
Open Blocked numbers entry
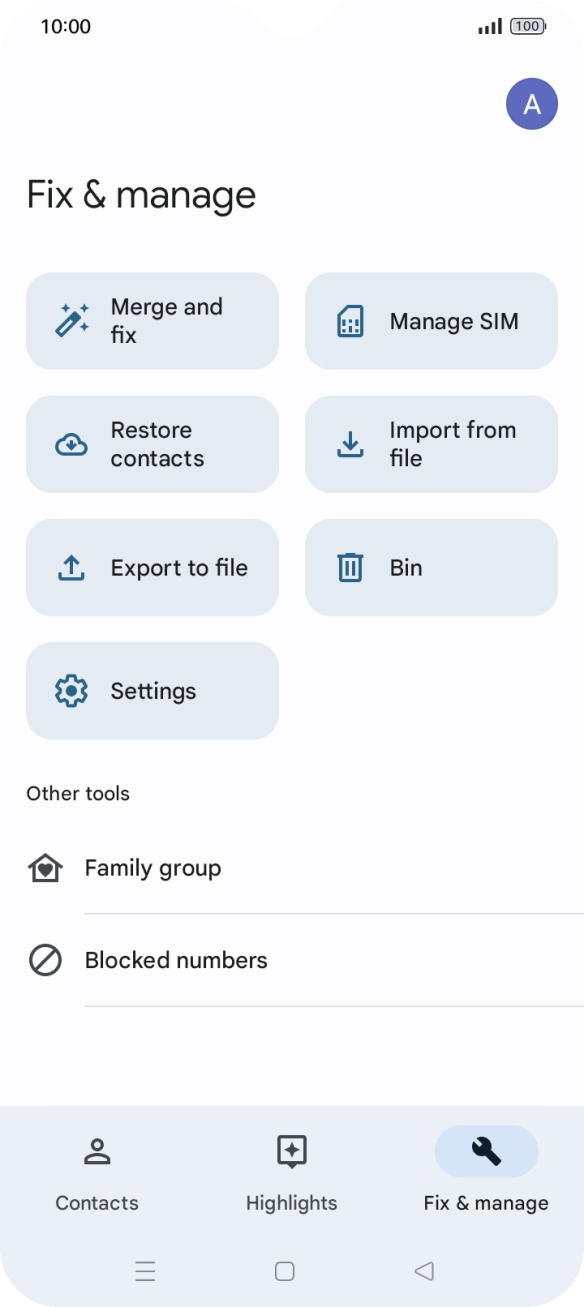tap(292, 961)
